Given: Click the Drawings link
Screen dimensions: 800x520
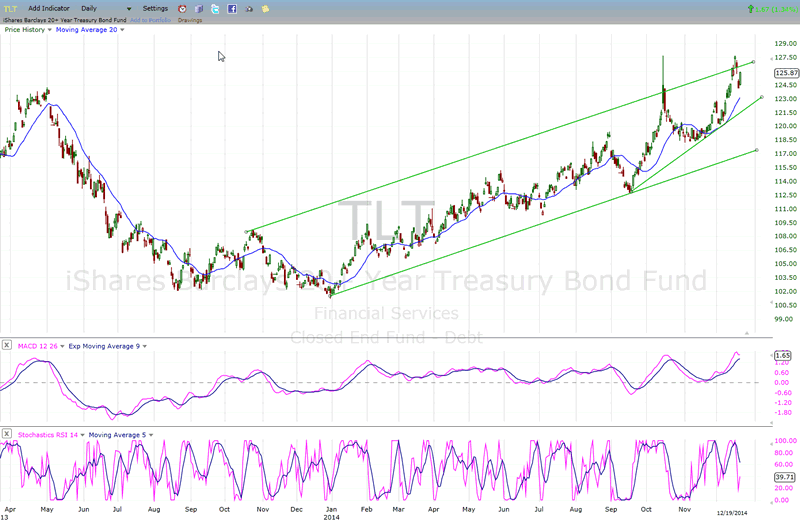Looking at the screenshot, I should 190,20.
